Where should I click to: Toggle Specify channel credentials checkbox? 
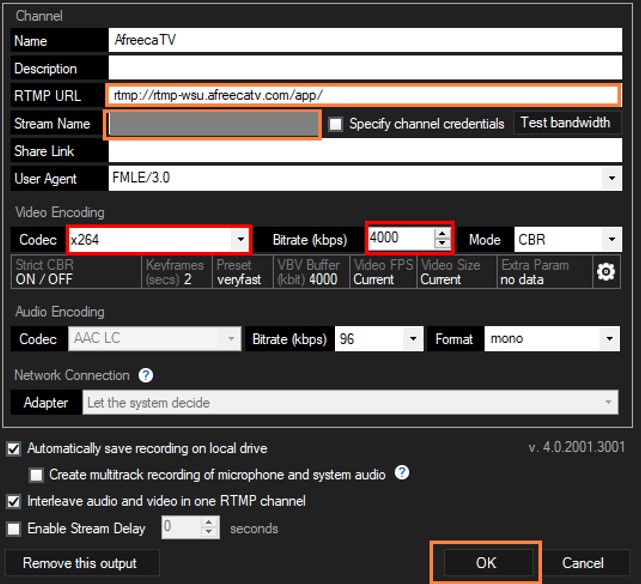tap(336, 124)
